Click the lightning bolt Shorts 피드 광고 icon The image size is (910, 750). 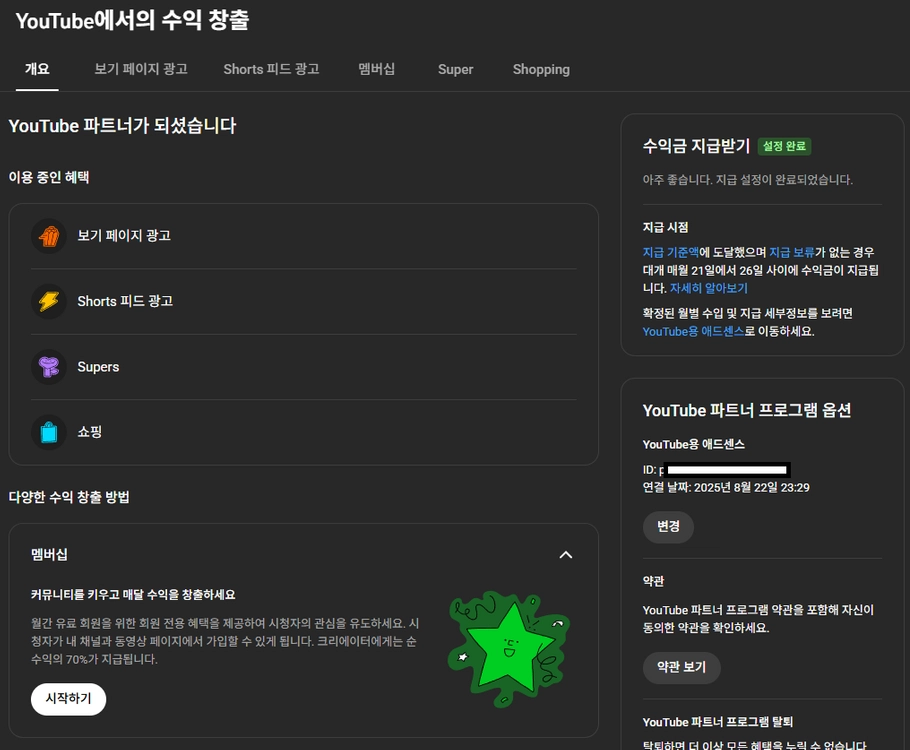pyautogui.click(x=49, y=301)
